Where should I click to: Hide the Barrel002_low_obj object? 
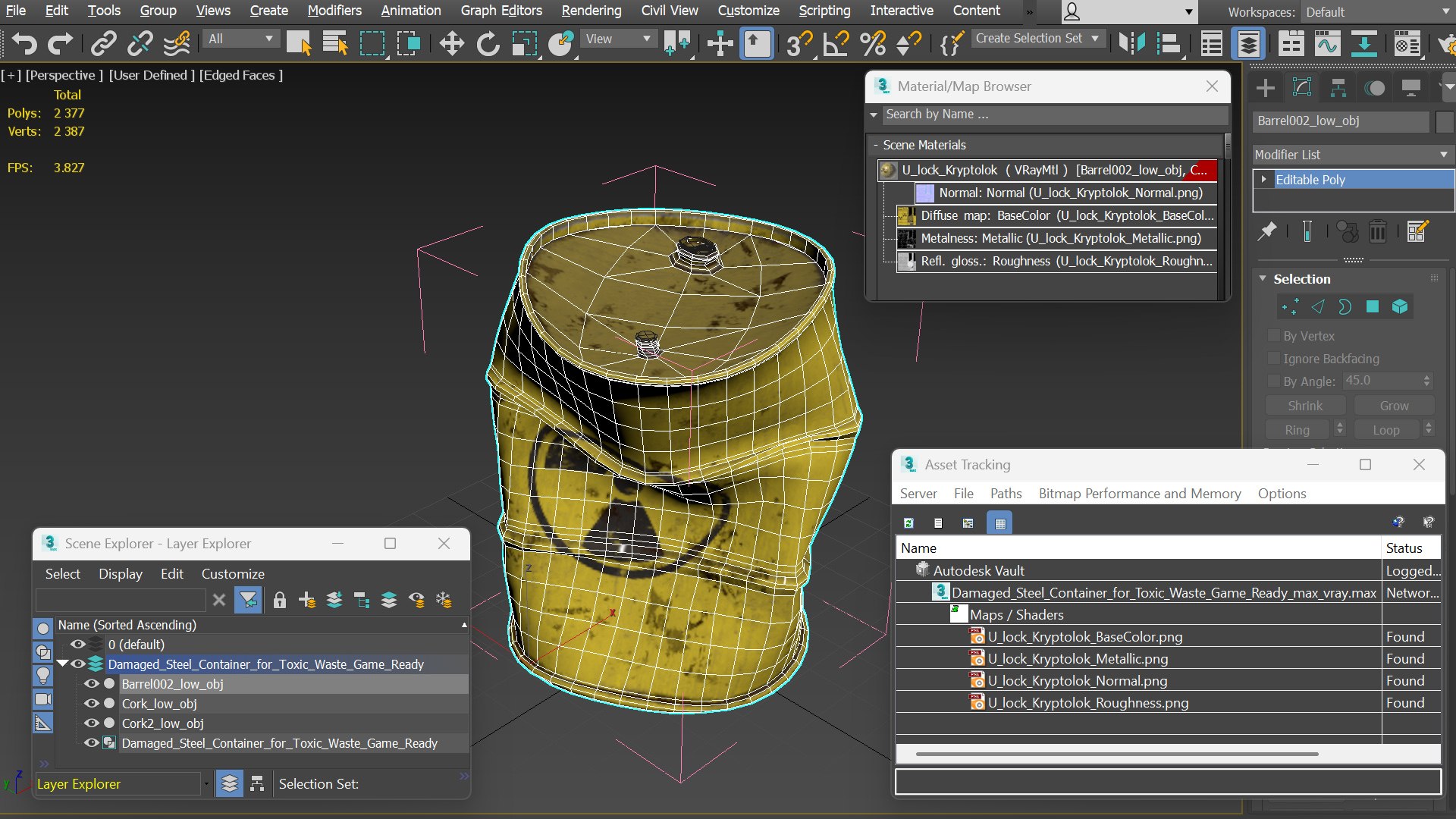tap(92, 684)
